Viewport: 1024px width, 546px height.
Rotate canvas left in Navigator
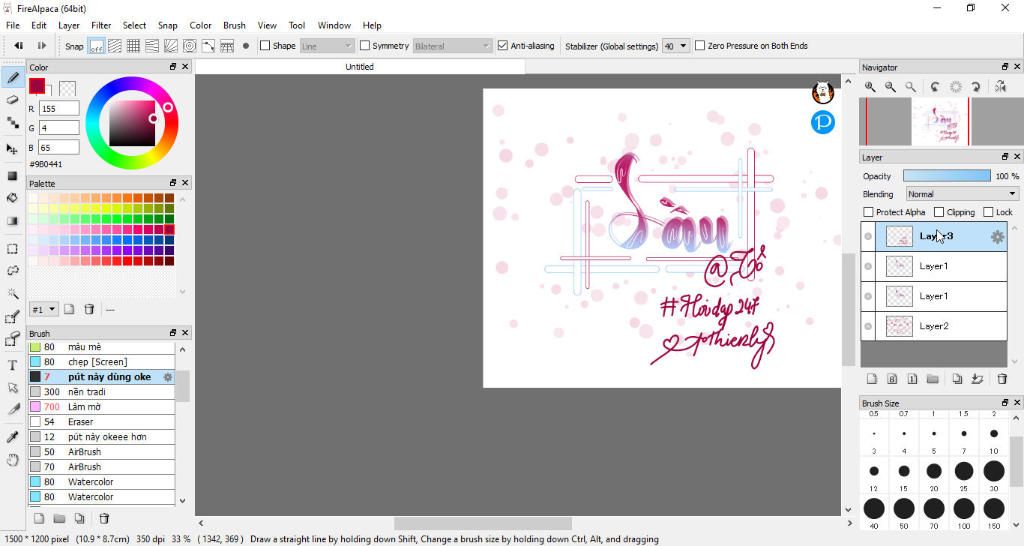(x=935, y=87)
